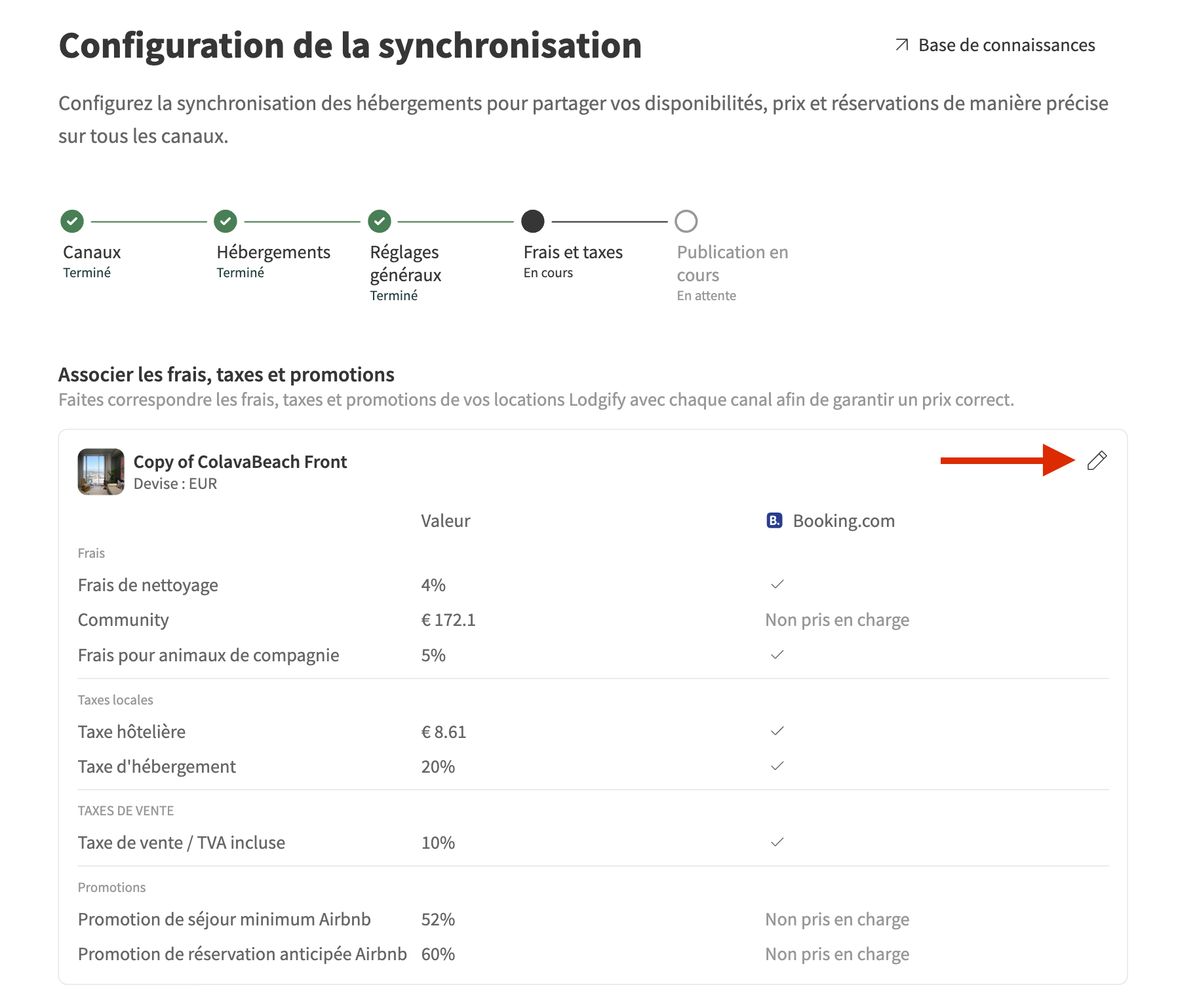The width and height of the screenshot is (1197, 1008).
Task: Click the Frais de nettoyage checkmark
Action: tap(777, 584)
